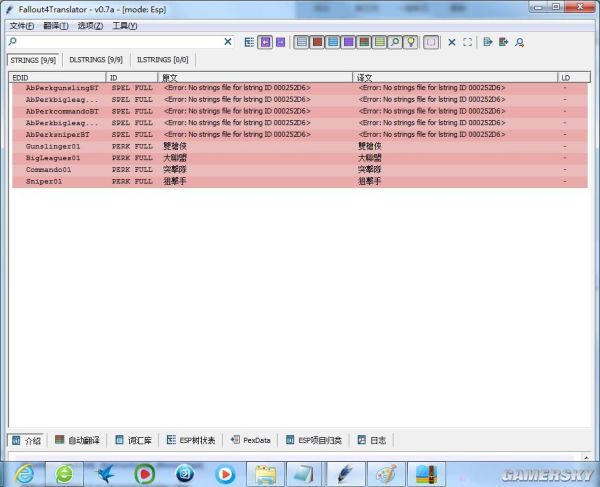Open the ESP项目归类 bottom tab

(314, 440)
